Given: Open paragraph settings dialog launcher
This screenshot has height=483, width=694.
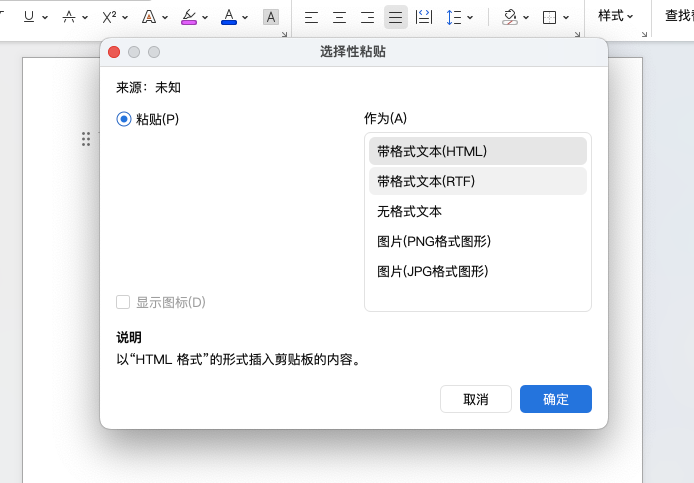Looking at the screenshot, I should tap(577, 34).
